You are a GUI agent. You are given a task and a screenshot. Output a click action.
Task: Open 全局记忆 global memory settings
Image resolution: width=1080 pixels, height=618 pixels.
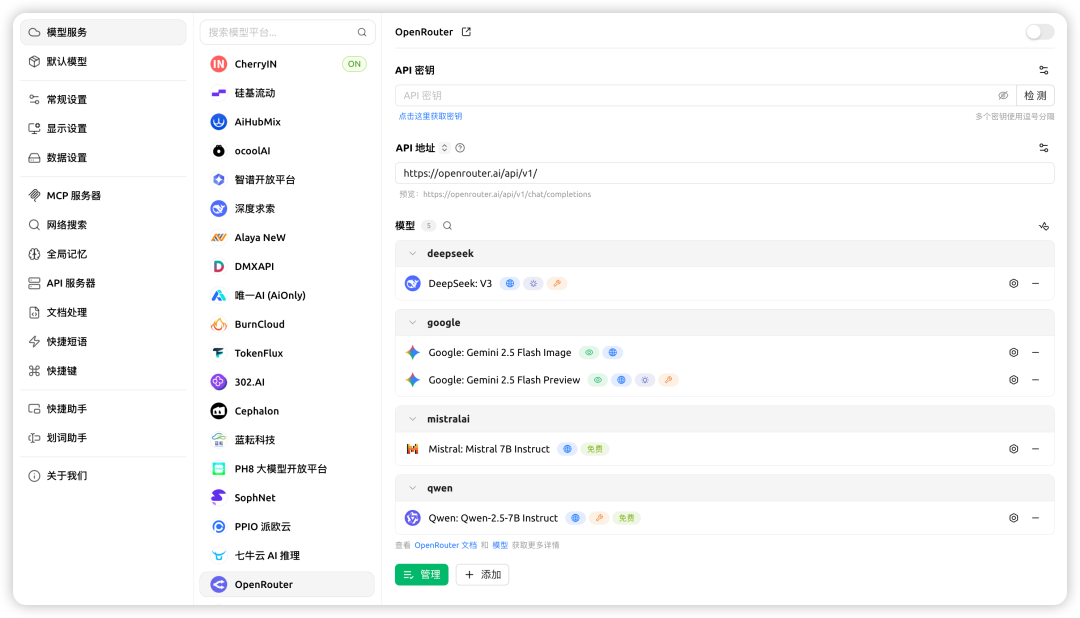click(x=103, y=254)
